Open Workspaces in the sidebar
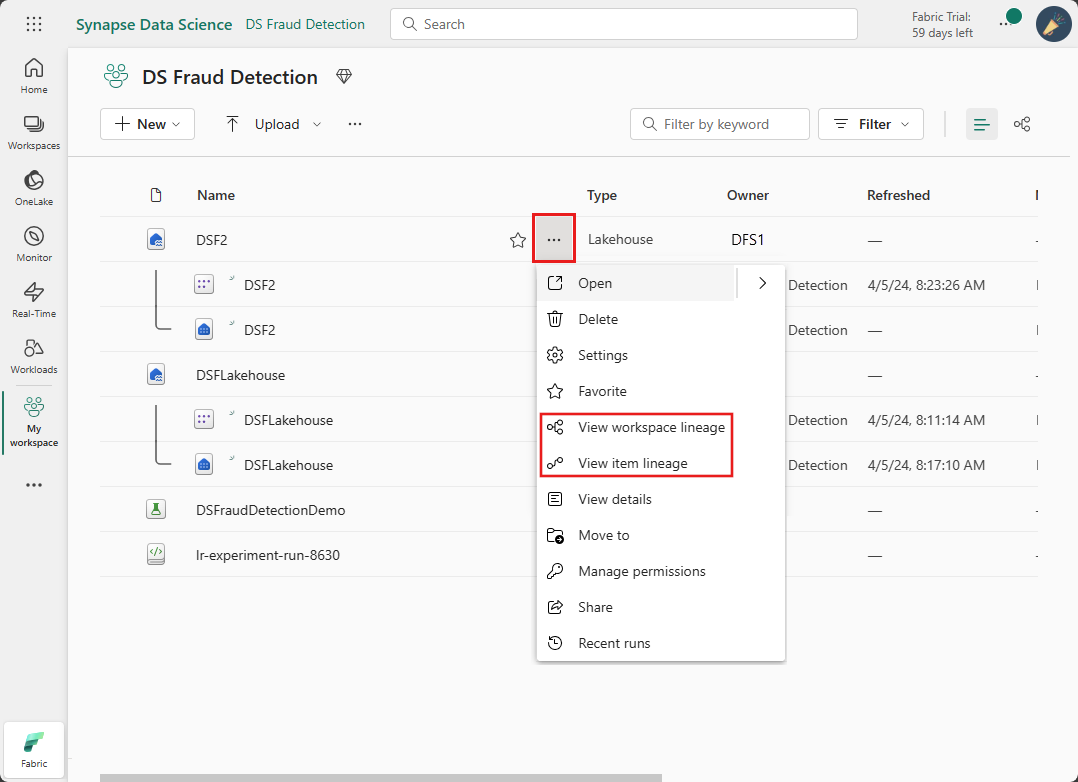Viewport: 1078px width, 782px height. coord(34,132)
